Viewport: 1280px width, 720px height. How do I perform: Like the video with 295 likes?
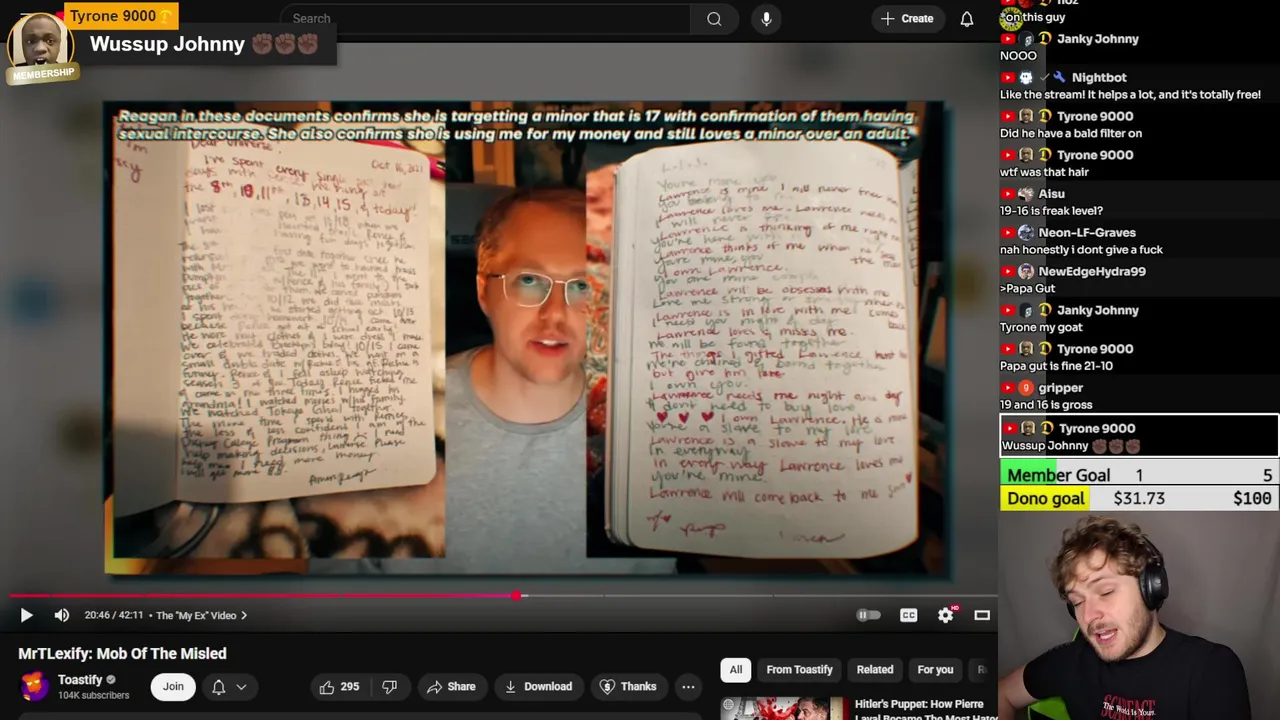click(339, 686)
